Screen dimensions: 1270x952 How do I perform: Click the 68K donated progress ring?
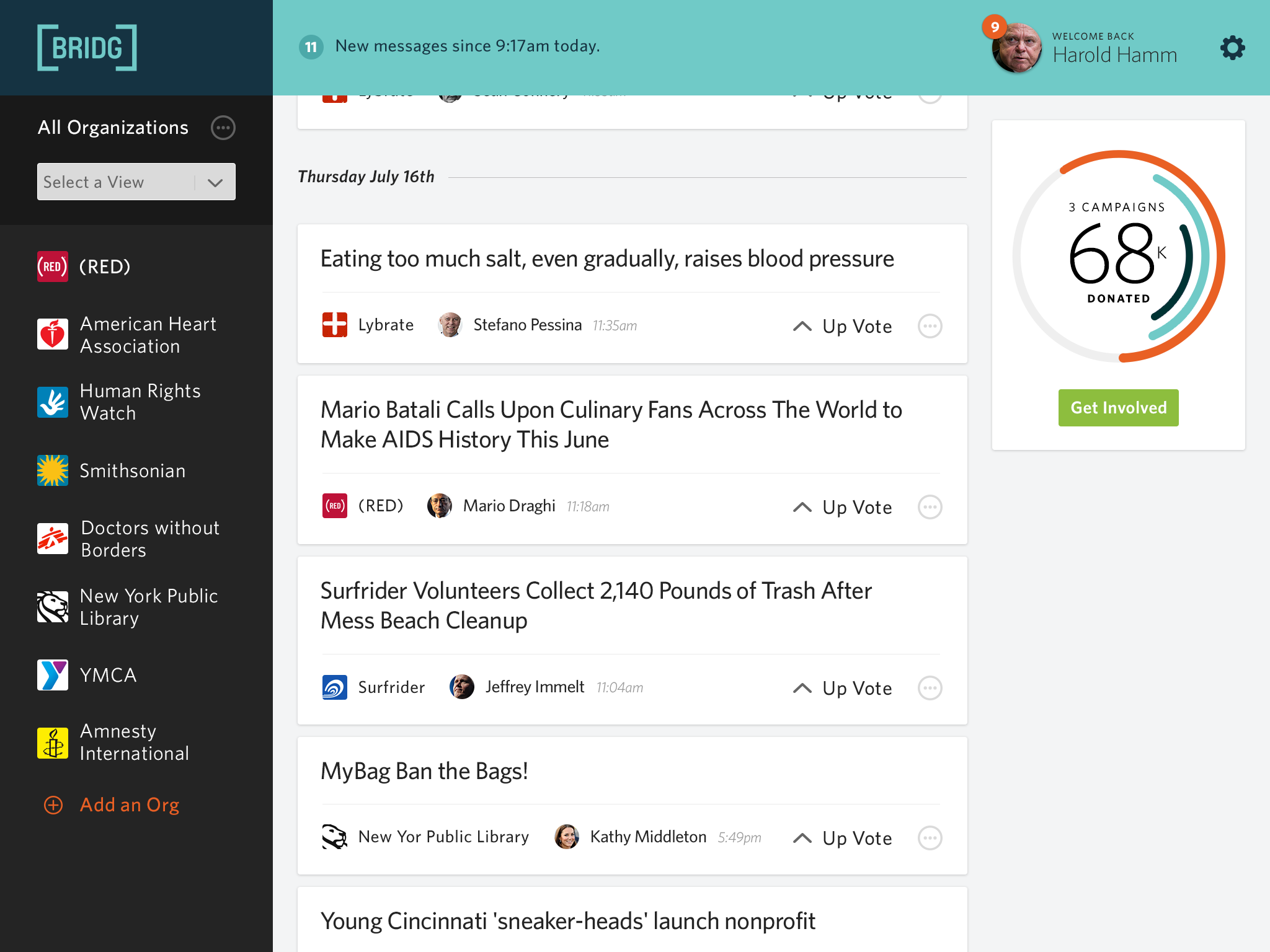coord(1118,255)
